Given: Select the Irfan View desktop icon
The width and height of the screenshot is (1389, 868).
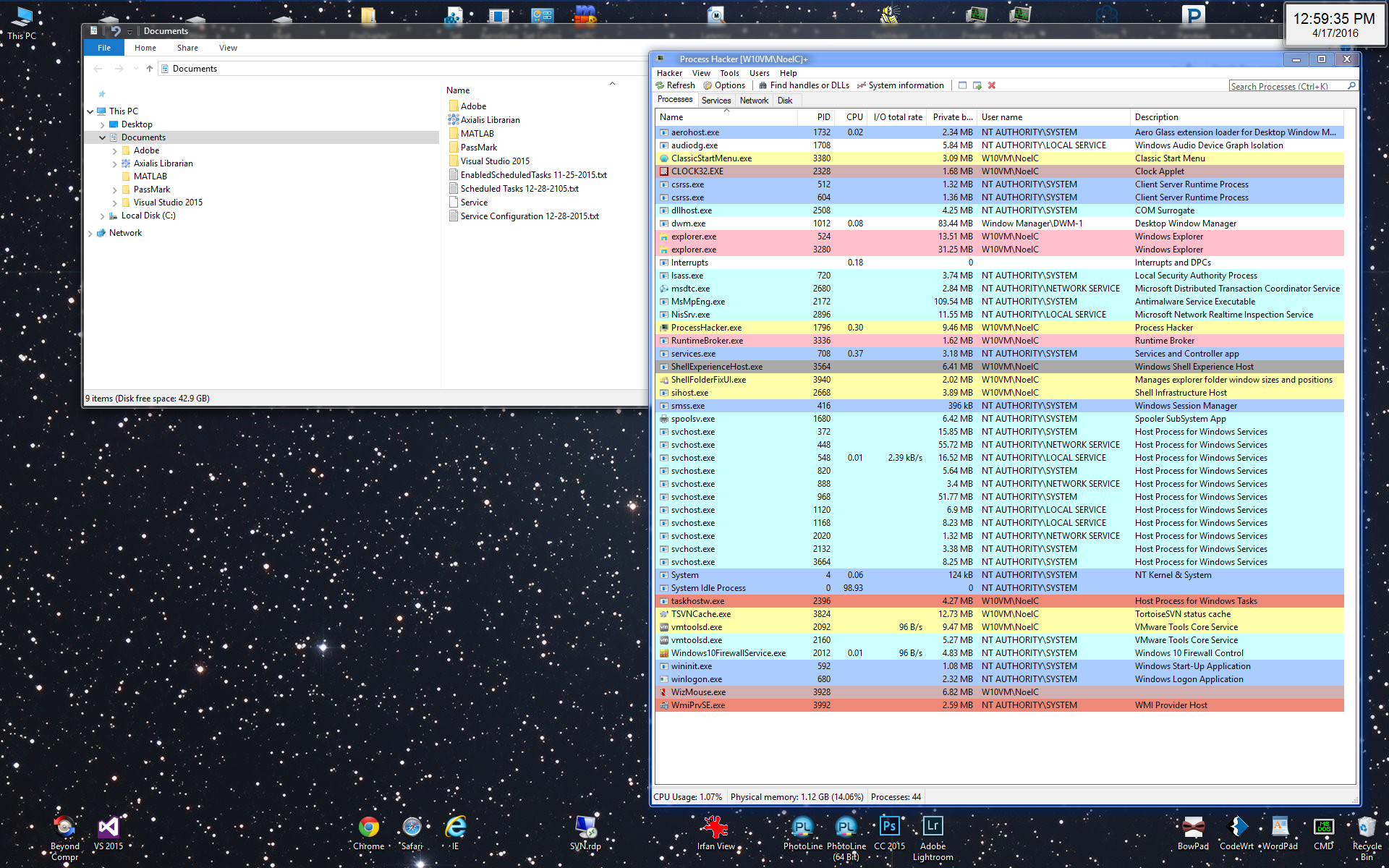Looking at the screenshot, I should 715,833.
